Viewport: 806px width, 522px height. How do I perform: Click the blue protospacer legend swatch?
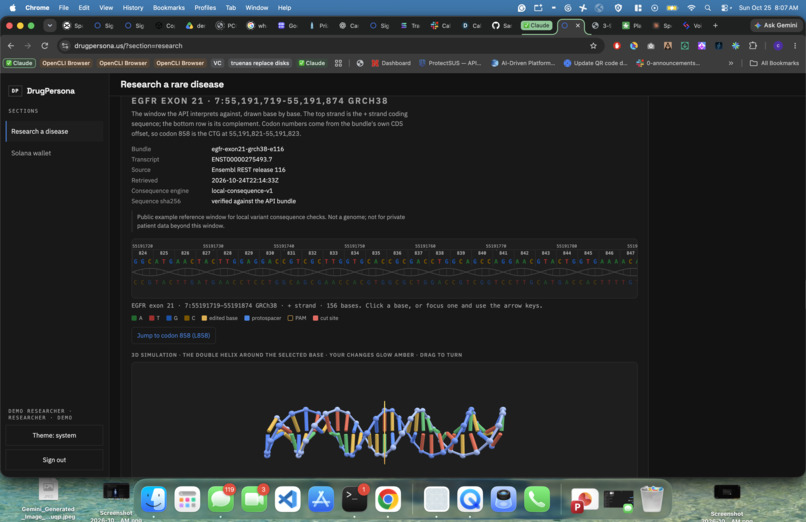pyautogui.click(x=247, y=318)
